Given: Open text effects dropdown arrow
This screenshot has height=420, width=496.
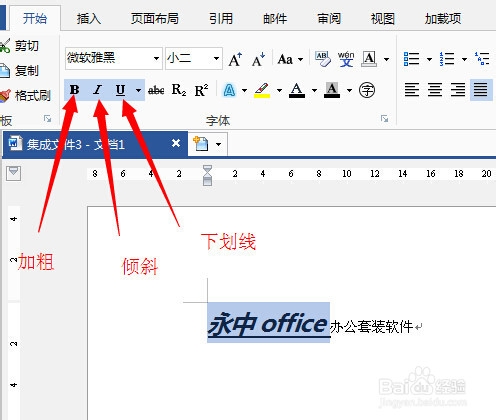Looking at the screenshot, I should click(x=244, y=90).
